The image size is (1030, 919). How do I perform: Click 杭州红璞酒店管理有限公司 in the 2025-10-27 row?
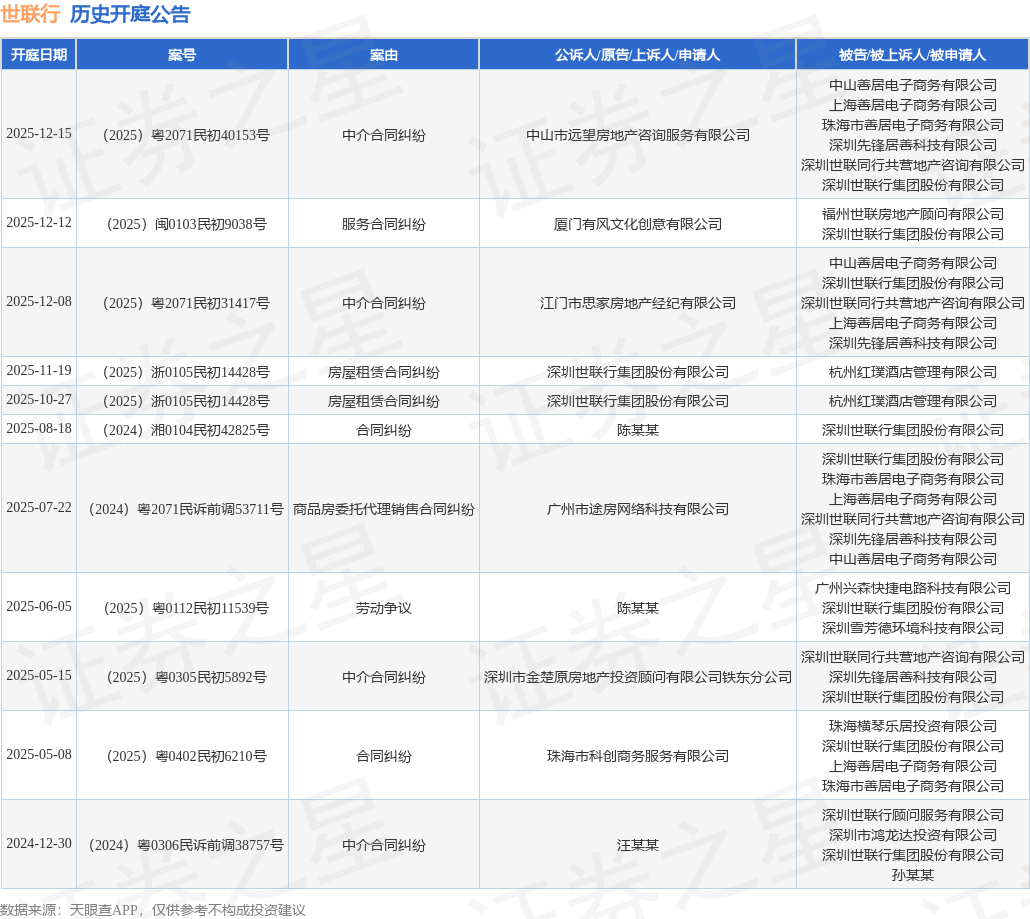(913, 401)
